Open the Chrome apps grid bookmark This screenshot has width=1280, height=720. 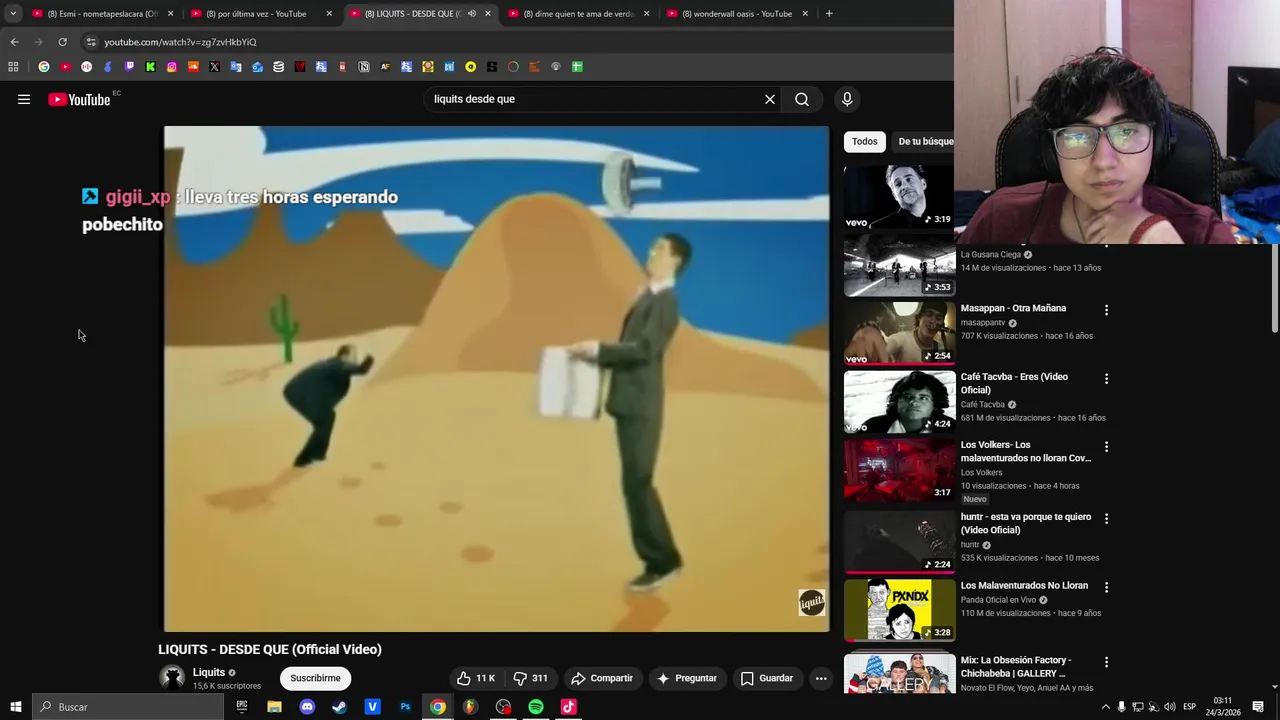pyautogui.click(x=13, y=67)
